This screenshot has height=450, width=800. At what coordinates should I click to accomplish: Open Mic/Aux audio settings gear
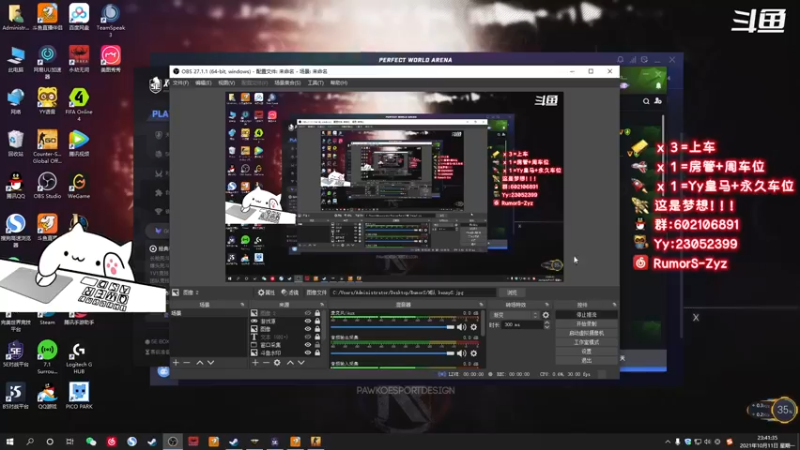(x=473, y=327)
